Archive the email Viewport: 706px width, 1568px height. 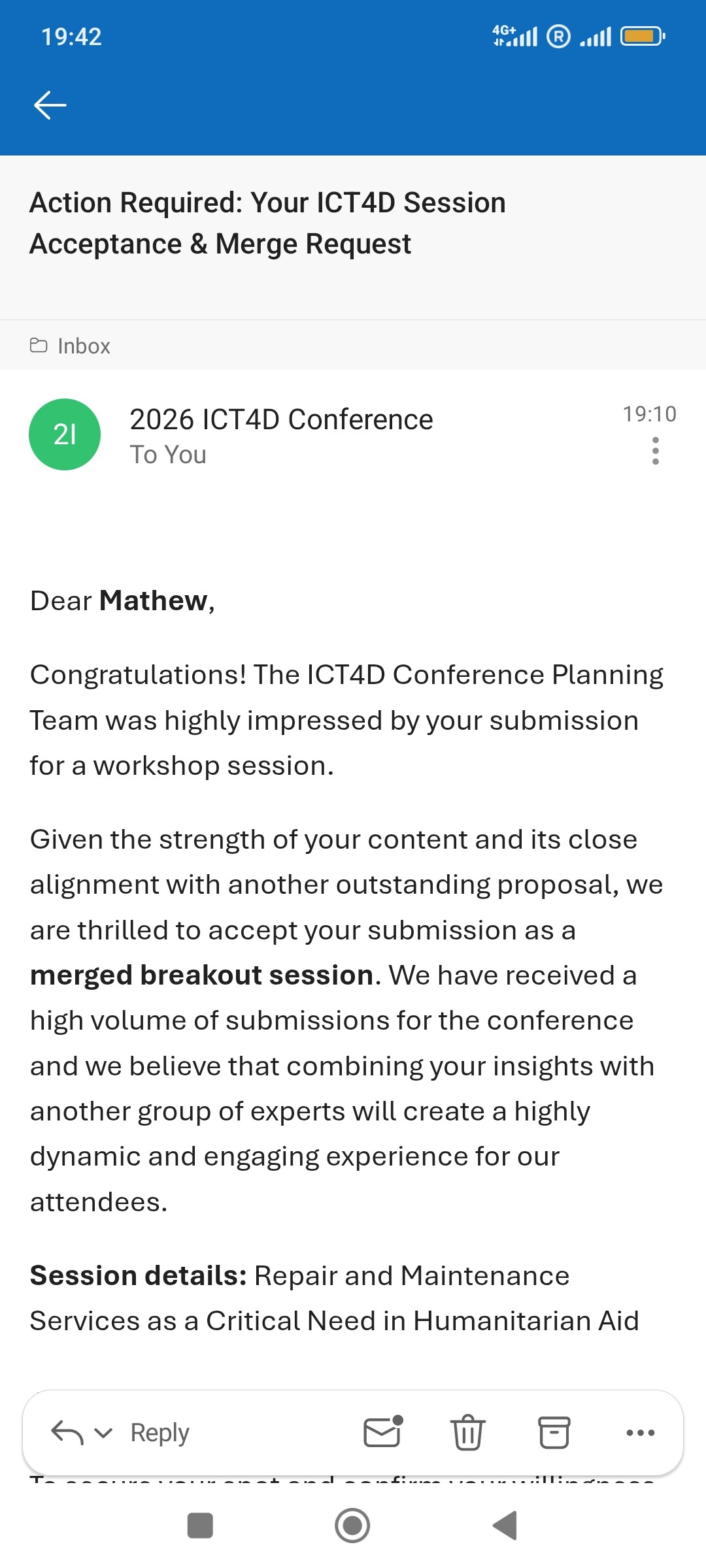click(x=554, y=1433)
